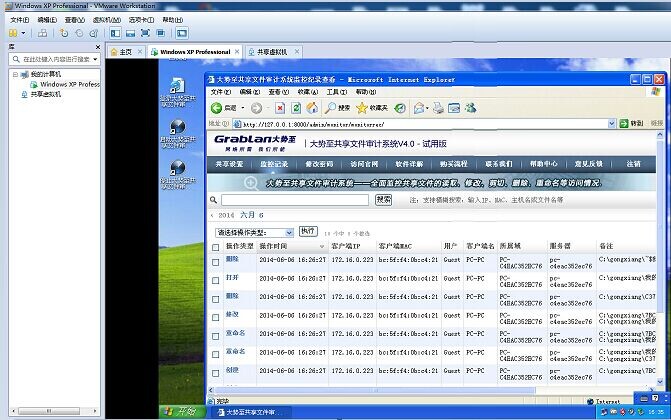Click the IE Back button
The image size is (671, 420).
217,108
